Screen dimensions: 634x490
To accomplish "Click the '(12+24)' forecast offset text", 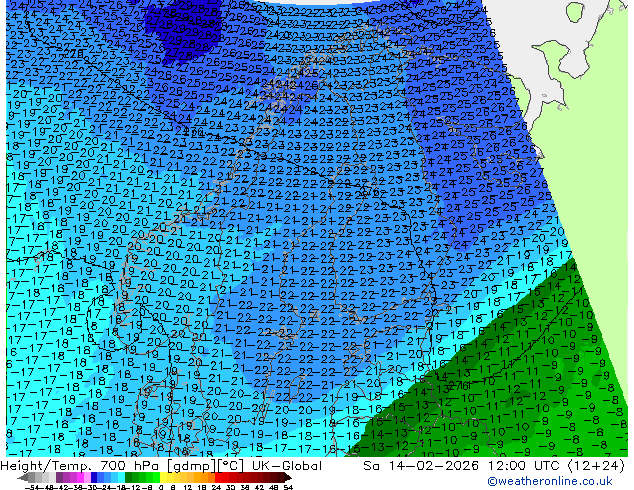I will point(596,466).
